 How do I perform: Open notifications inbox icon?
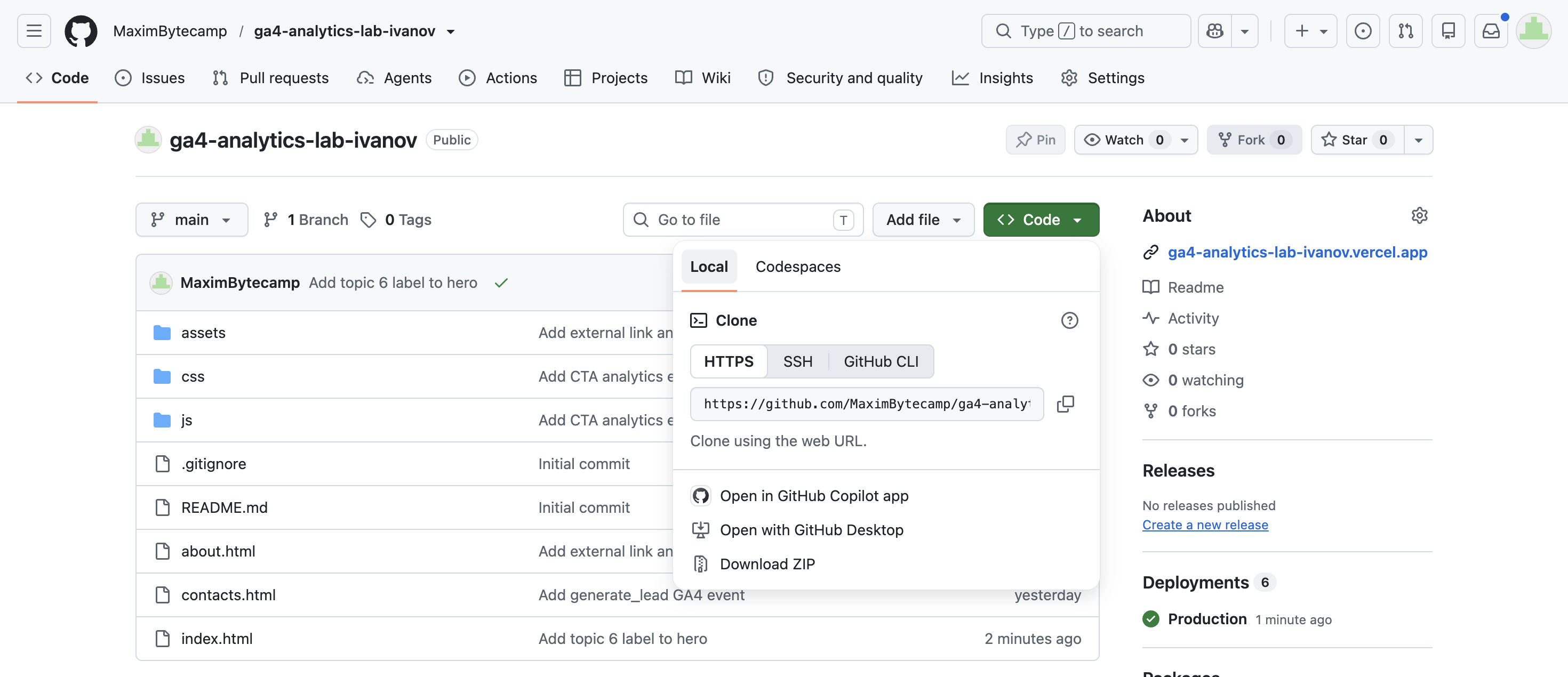[x=1491, y=31]
